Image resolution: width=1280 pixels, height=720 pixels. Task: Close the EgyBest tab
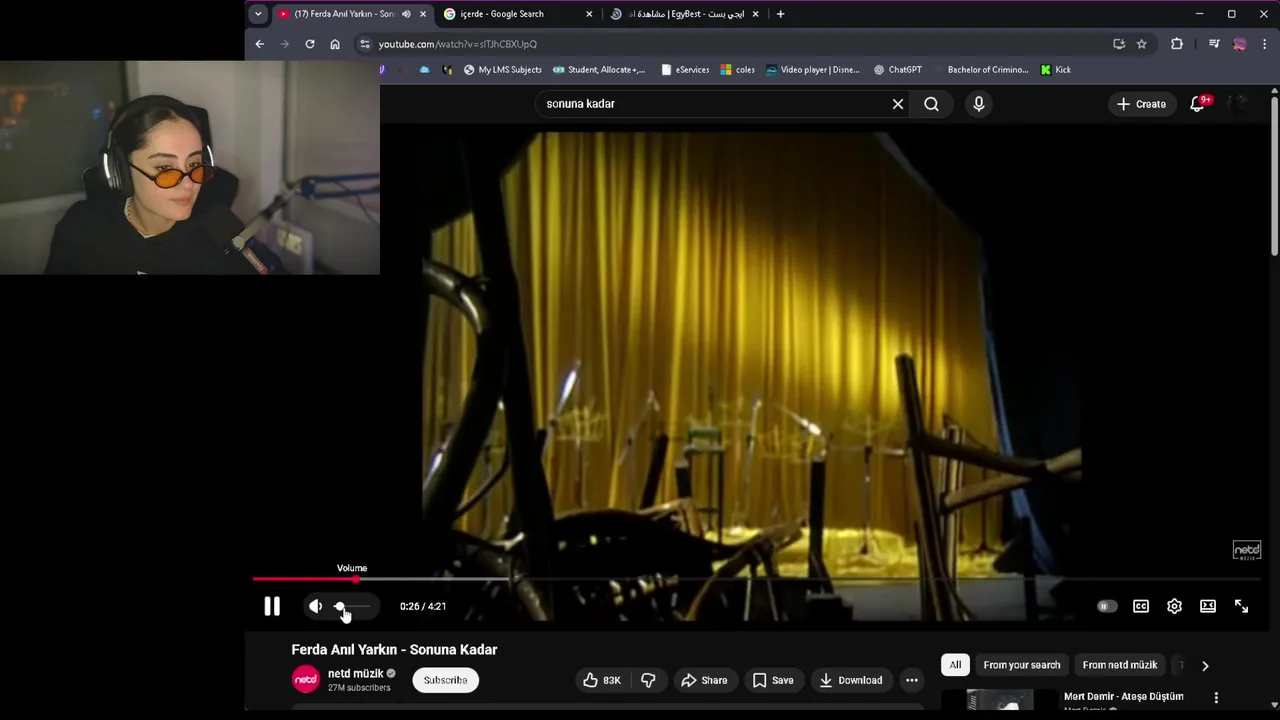tap(755, 14)
